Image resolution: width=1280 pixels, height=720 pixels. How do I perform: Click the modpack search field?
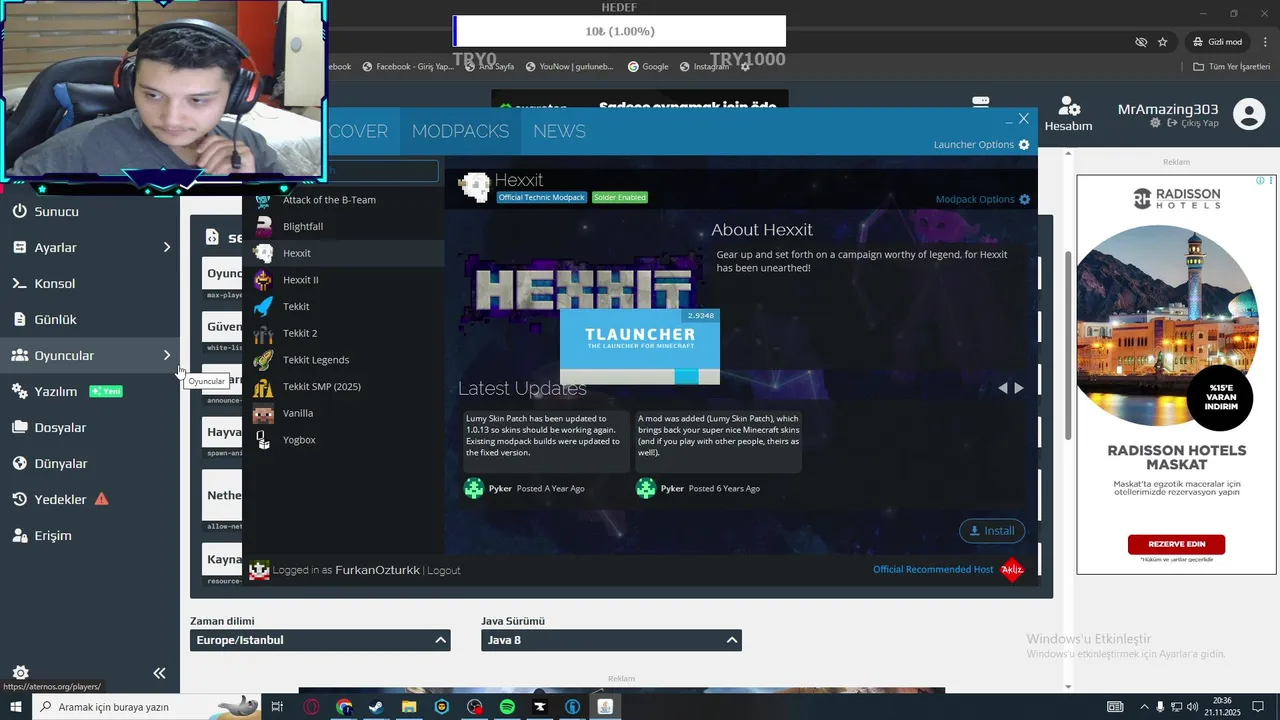pyautogui.click(x=384, y=172)
